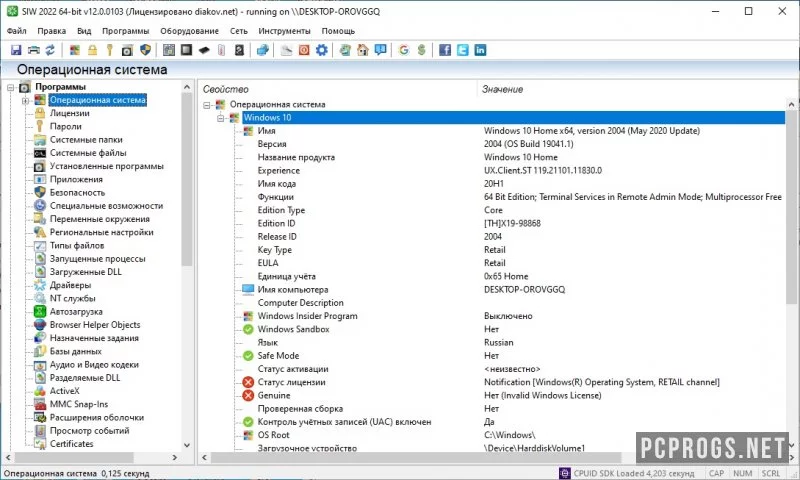Click the SIW app icon in title bar
This screenshot has width=800, height=480.
tap(12, 11)
